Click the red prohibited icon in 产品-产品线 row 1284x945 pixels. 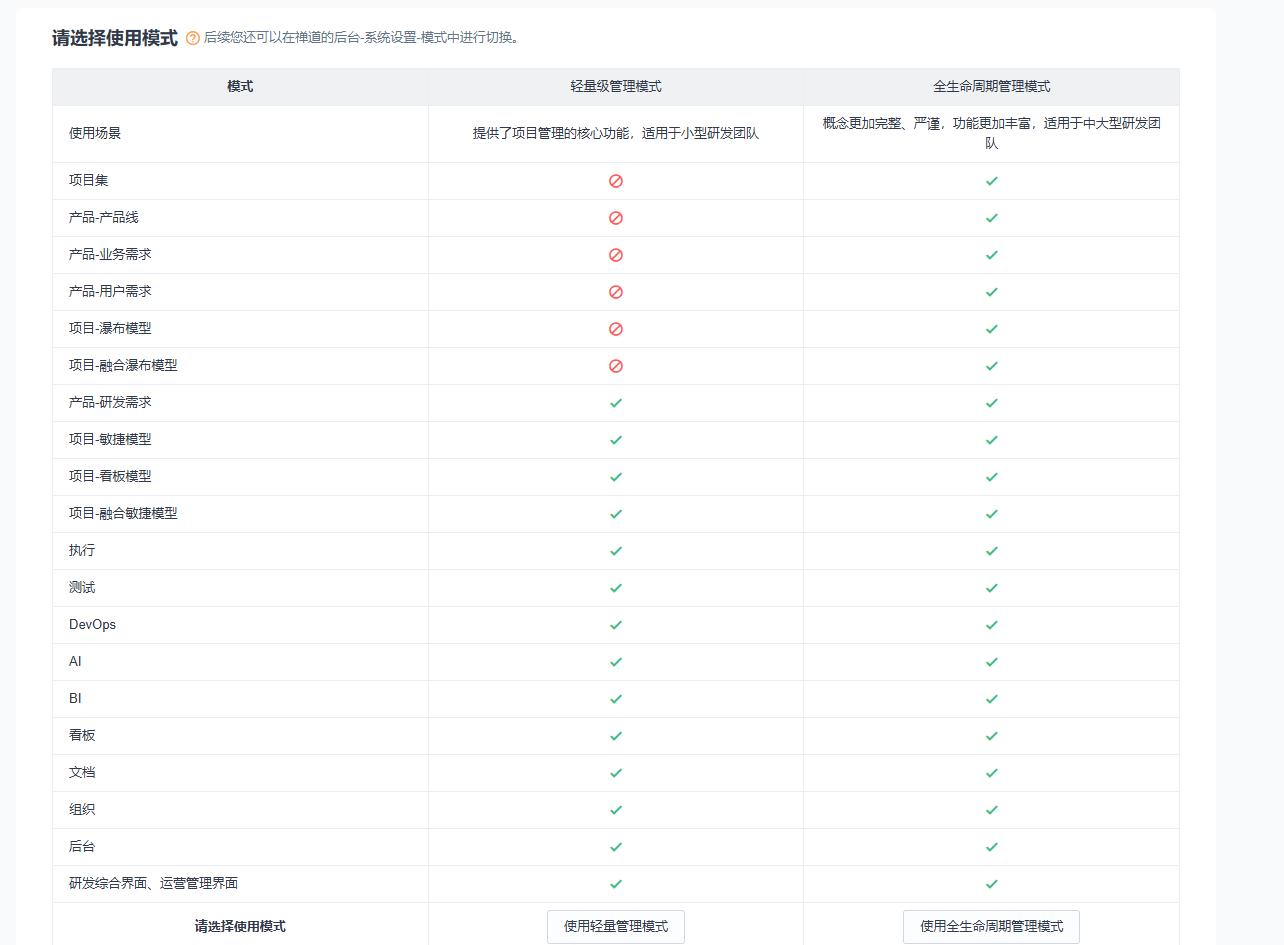pyautogui.click(x=616, y=218)
